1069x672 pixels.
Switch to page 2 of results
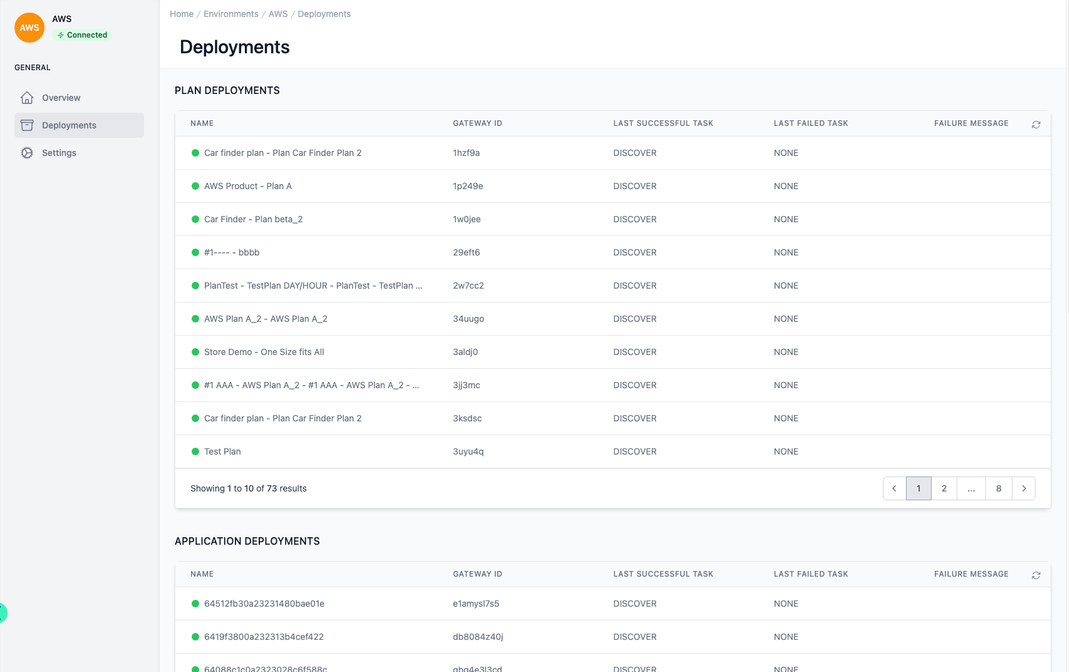click(x=943, y=488)
